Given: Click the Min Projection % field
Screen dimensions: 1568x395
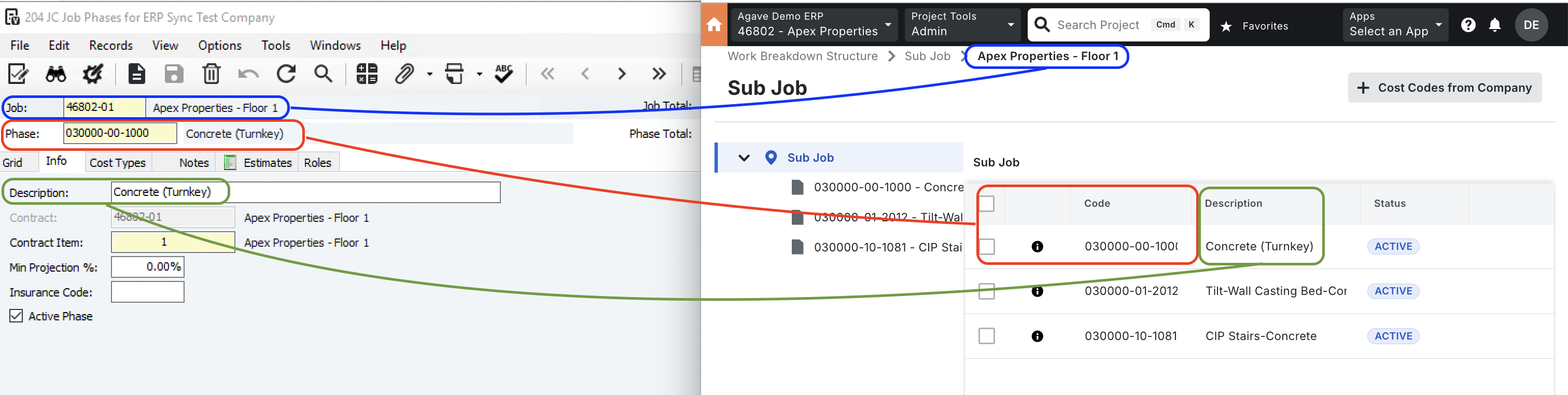Looking at the screenshot, I should point(147,266).
